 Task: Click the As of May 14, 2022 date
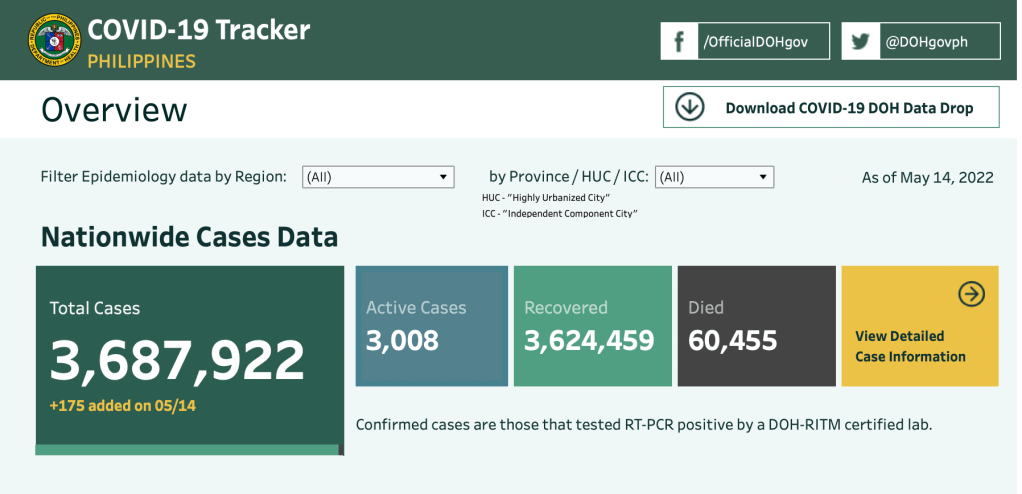point(927,178)
